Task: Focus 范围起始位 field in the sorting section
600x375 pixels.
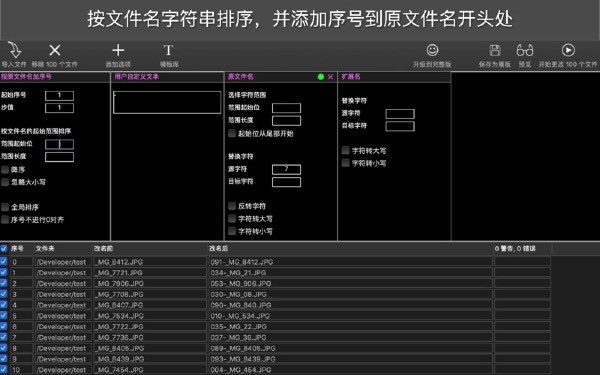Action: (x=59, y=144)
